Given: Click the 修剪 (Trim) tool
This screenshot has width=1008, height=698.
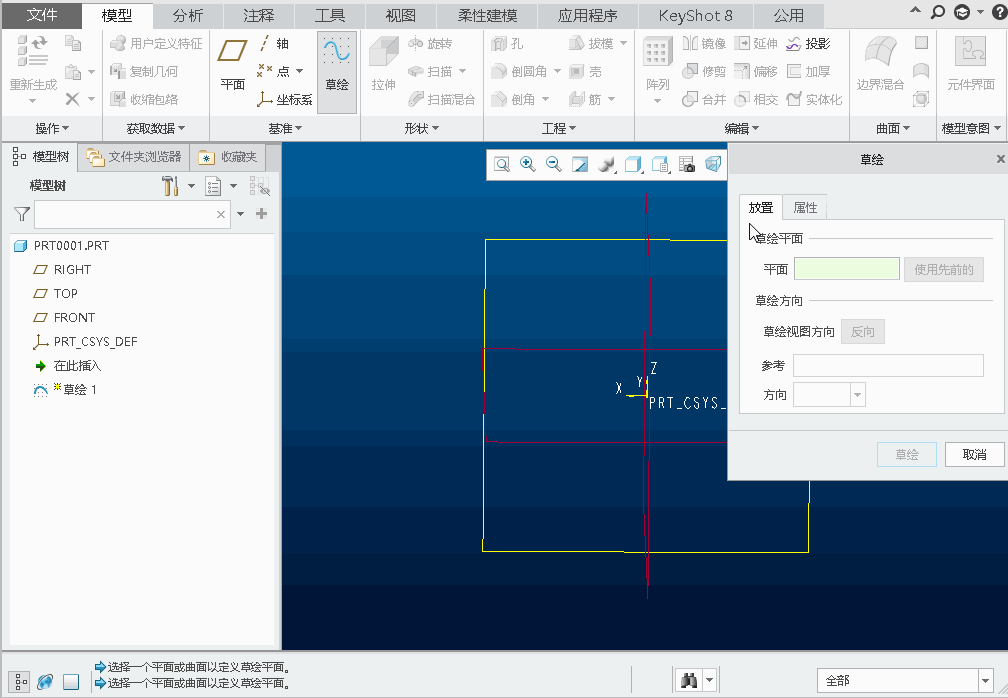Looking at the screenshot, I should (x=703, y=71).
